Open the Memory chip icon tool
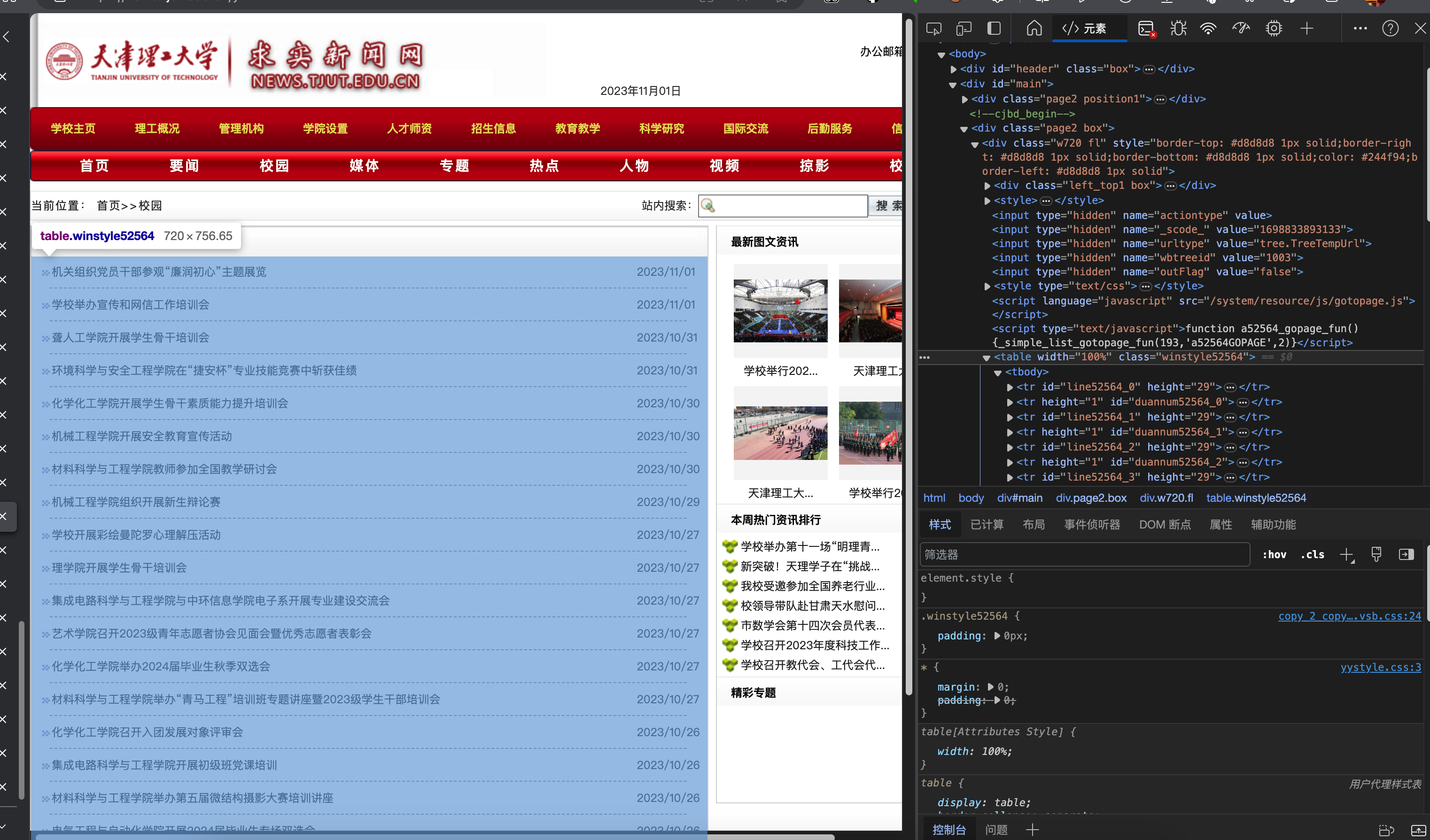Image resolution: width=1430 pixels, height=840 pixels. 1274,28
